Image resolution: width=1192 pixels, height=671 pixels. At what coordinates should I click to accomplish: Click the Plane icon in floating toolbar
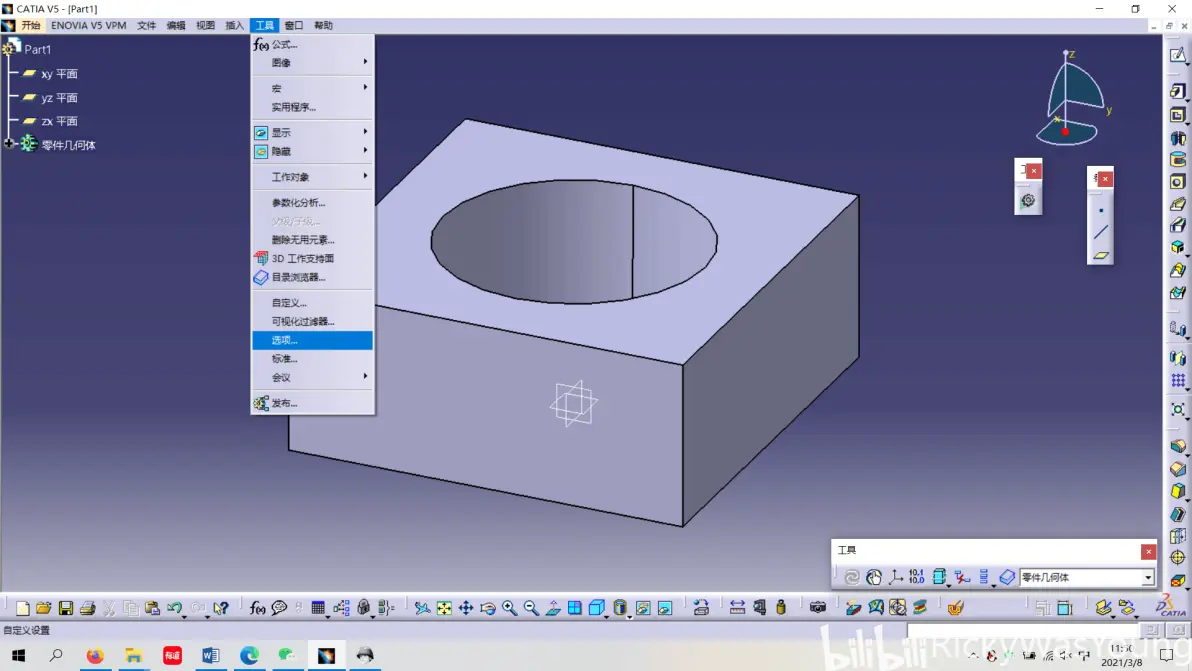point(1101,255)
